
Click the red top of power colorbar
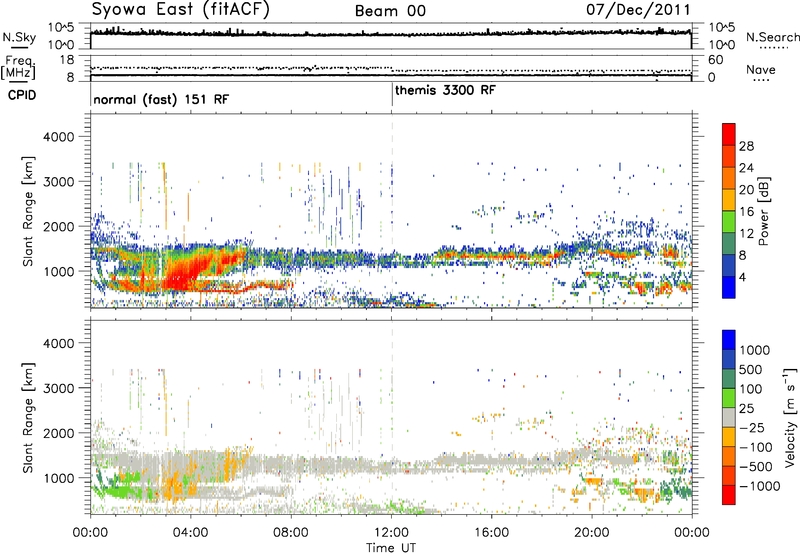click(729, 134)
